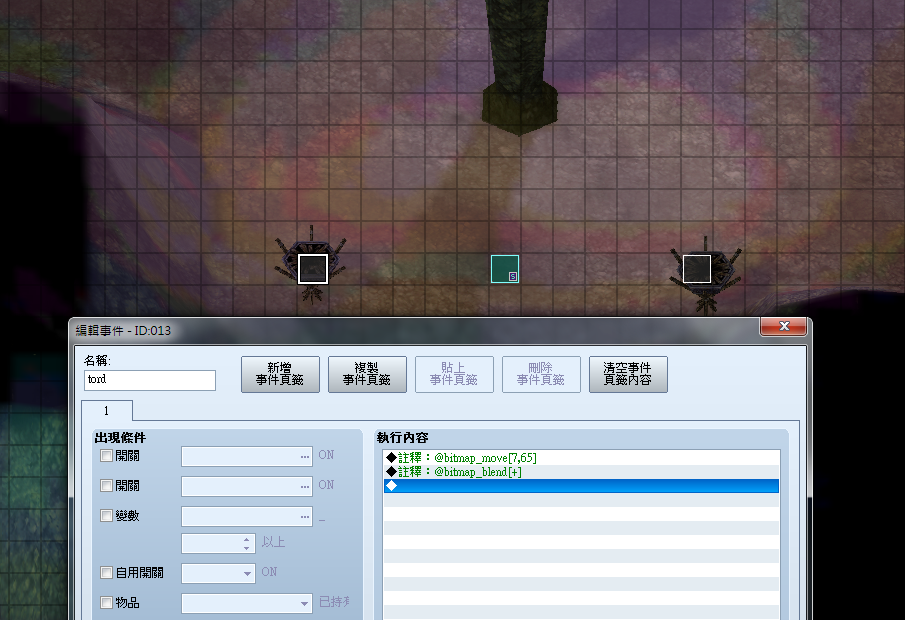Screen dimensions: 905x620
Task: Open the upper 開關 selector field
Action: pyautogui.click(x=247, y=457)
